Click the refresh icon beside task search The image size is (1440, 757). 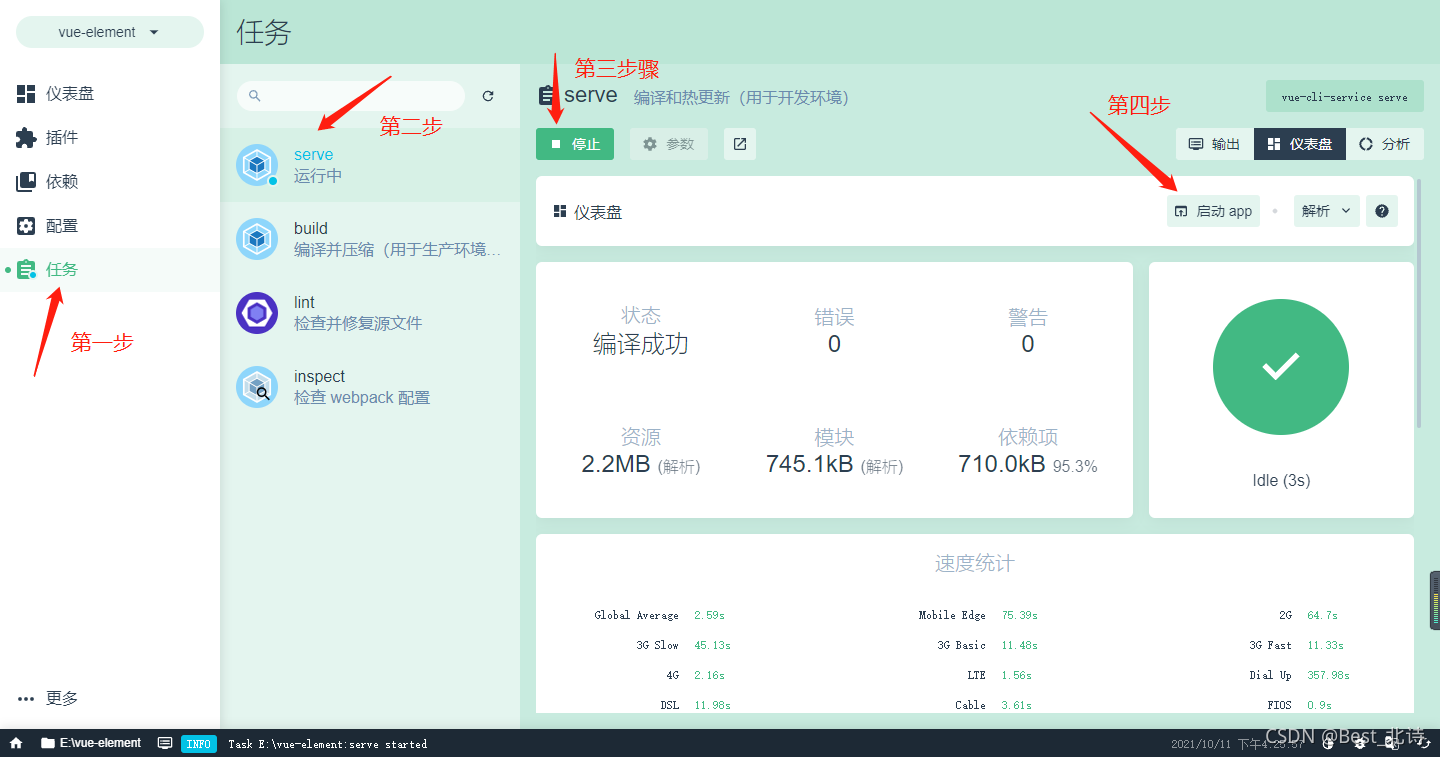[x=488, y=96]
